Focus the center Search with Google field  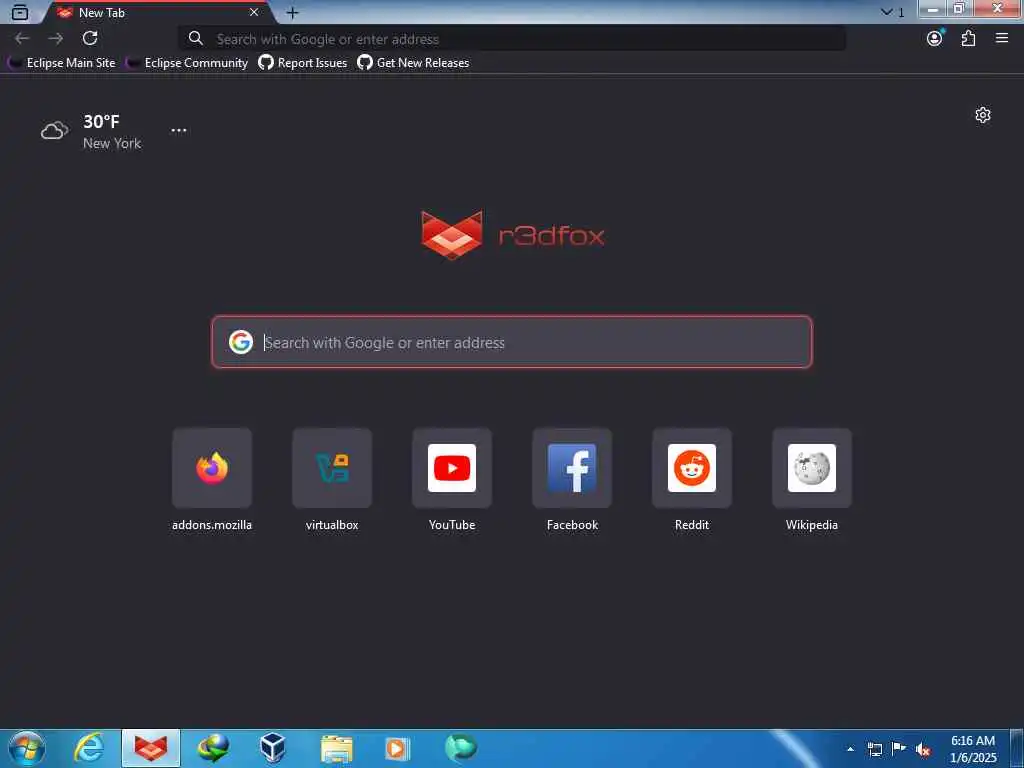(x=512, y=342)
